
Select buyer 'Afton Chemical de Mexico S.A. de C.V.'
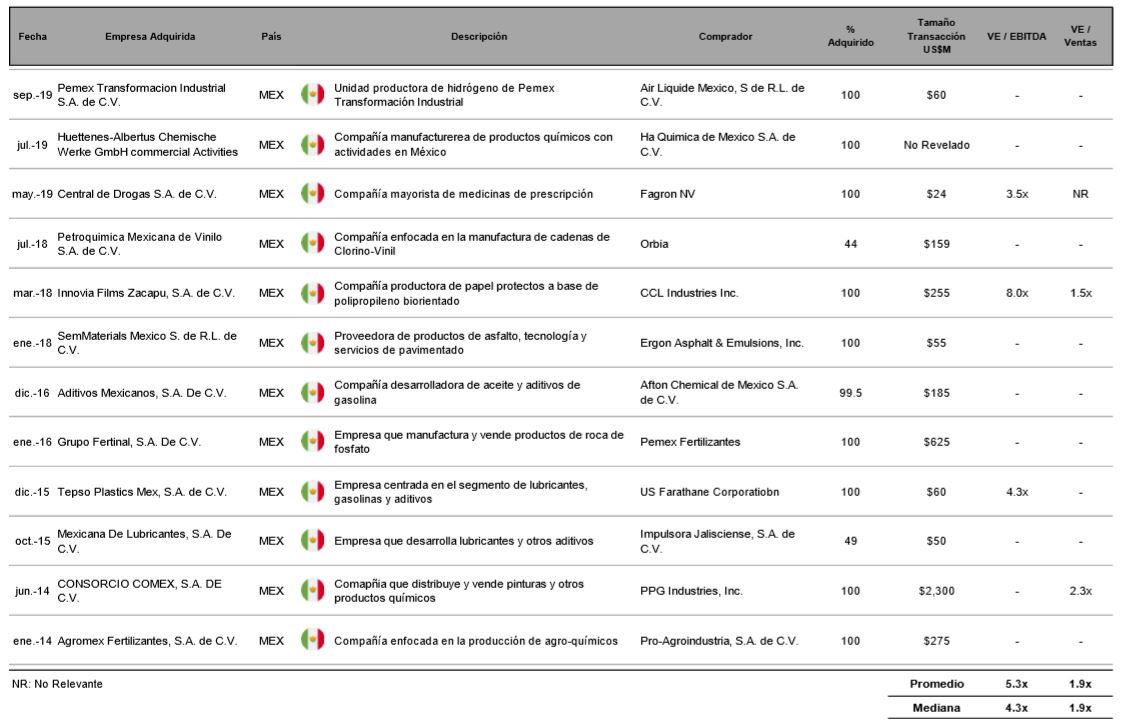(x=718, y=393)
